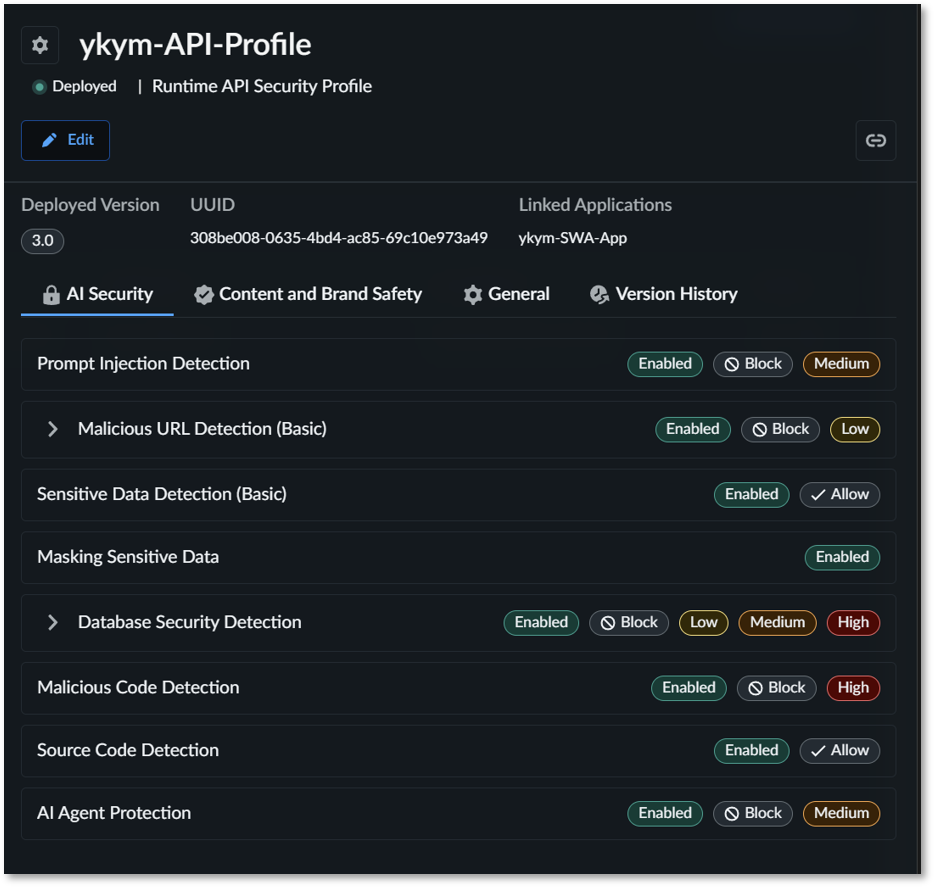Image resolution: width=934 pixels, height=887 pixels.
Task: Click High badge in Database Security Detection row
Action: pos(853,623)
